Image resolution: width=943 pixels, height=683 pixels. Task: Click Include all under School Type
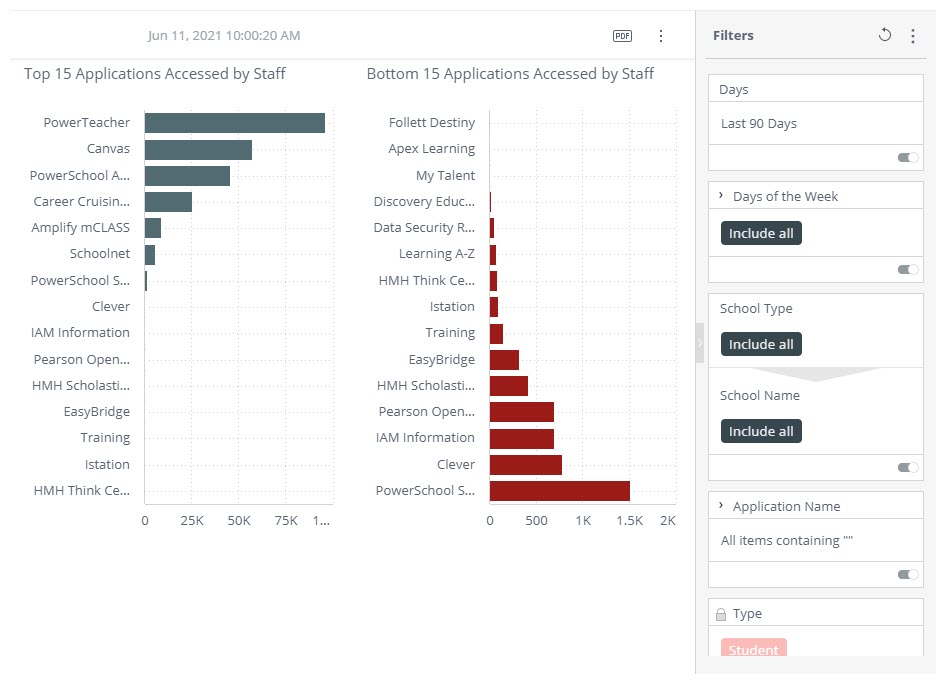point(761,344)
